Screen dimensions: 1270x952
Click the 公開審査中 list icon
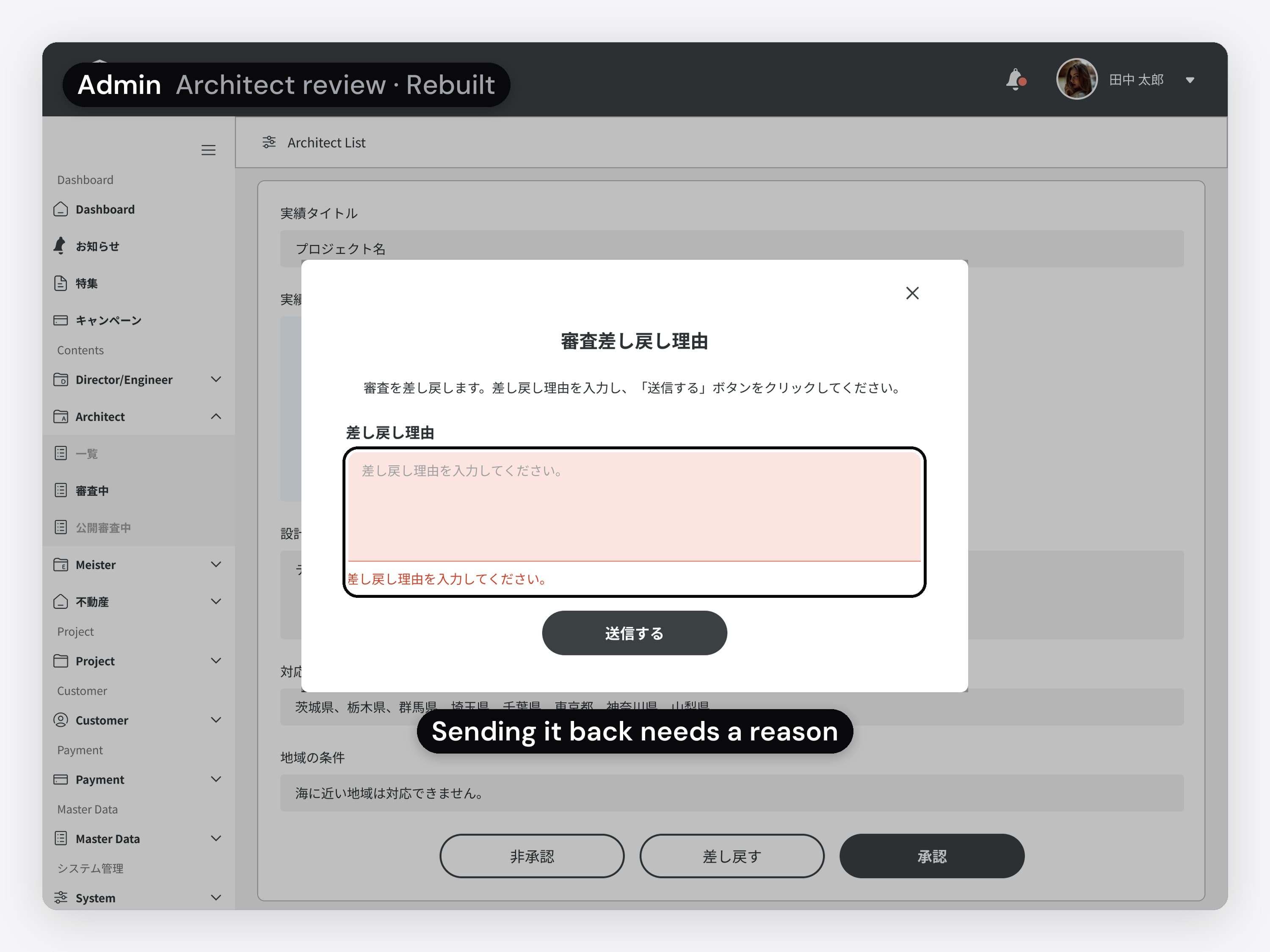60,527
